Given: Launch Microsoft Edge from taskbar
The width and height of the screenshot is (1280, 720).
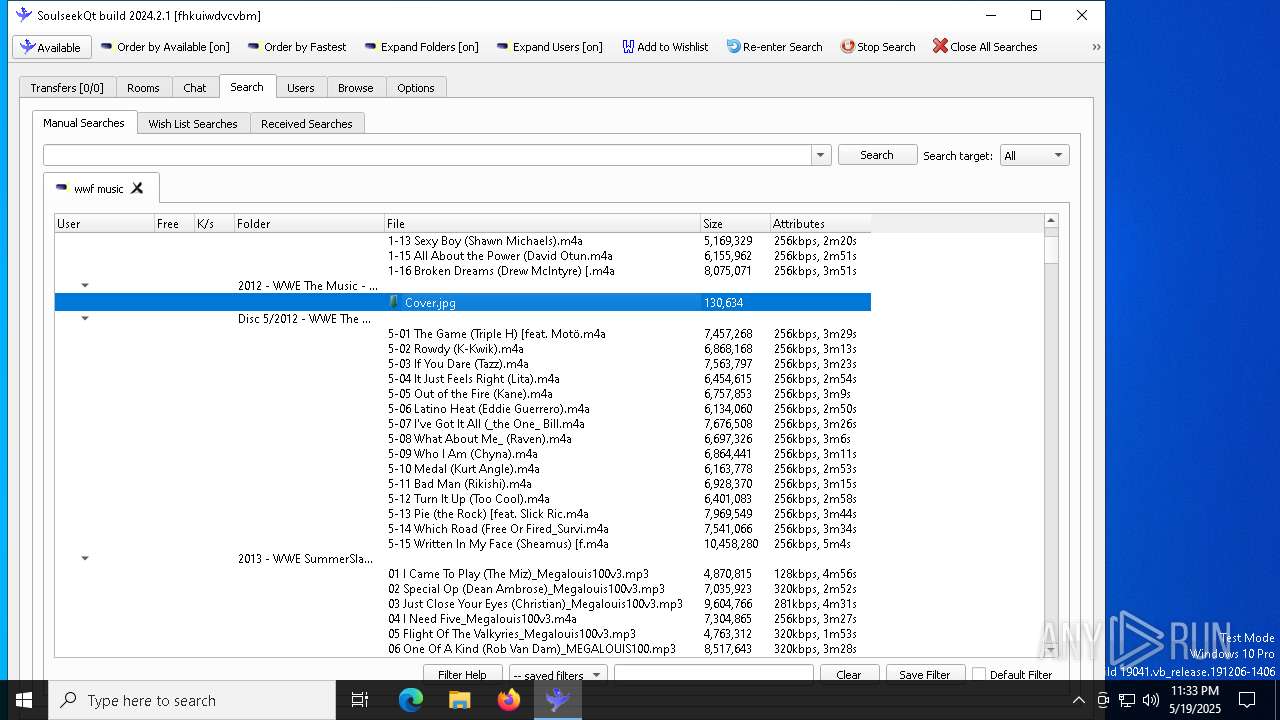Looking at the screenshot, I should (x=411, y=700).
